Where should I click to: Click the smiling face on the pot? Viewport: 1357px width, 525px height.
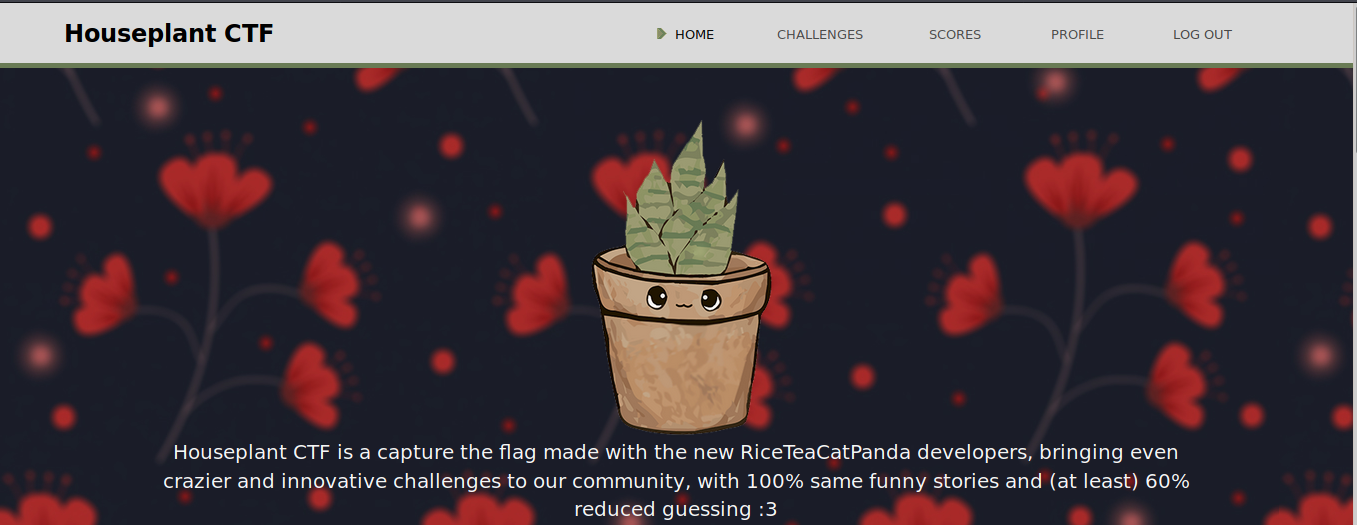(x=683, y=298)
